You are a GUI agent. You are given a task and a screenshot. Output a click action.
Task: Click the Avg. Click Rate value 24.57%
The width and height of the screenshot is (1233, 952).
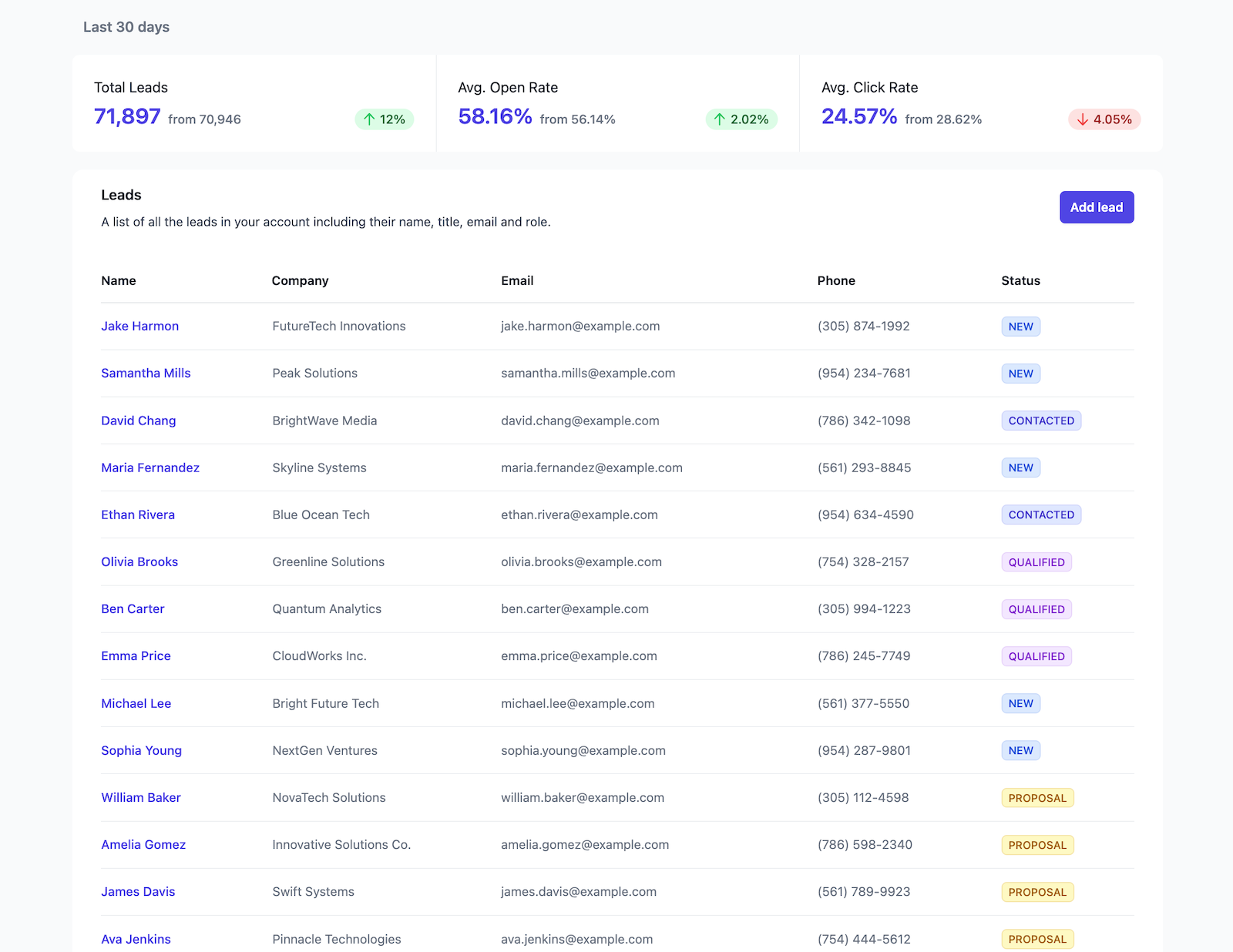(x=859, y=116)
